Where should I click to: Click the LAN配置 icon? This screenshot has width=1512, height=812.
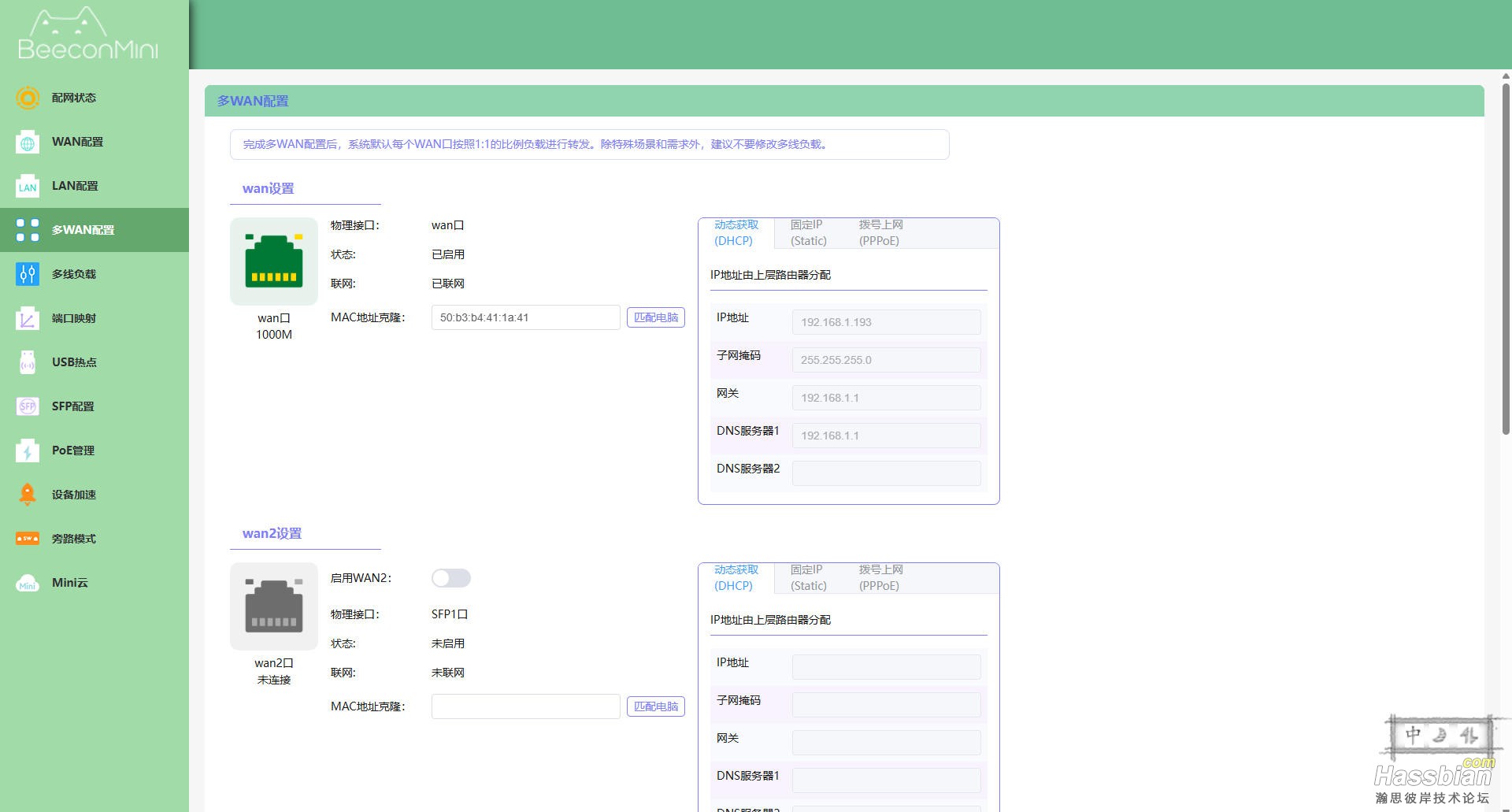pyautogui.click(x=28, y=186)
